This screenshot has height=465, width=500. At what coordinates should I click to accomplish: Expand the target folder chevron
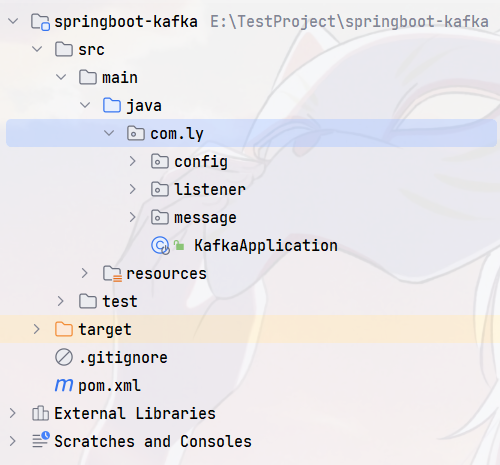[37, 329]
